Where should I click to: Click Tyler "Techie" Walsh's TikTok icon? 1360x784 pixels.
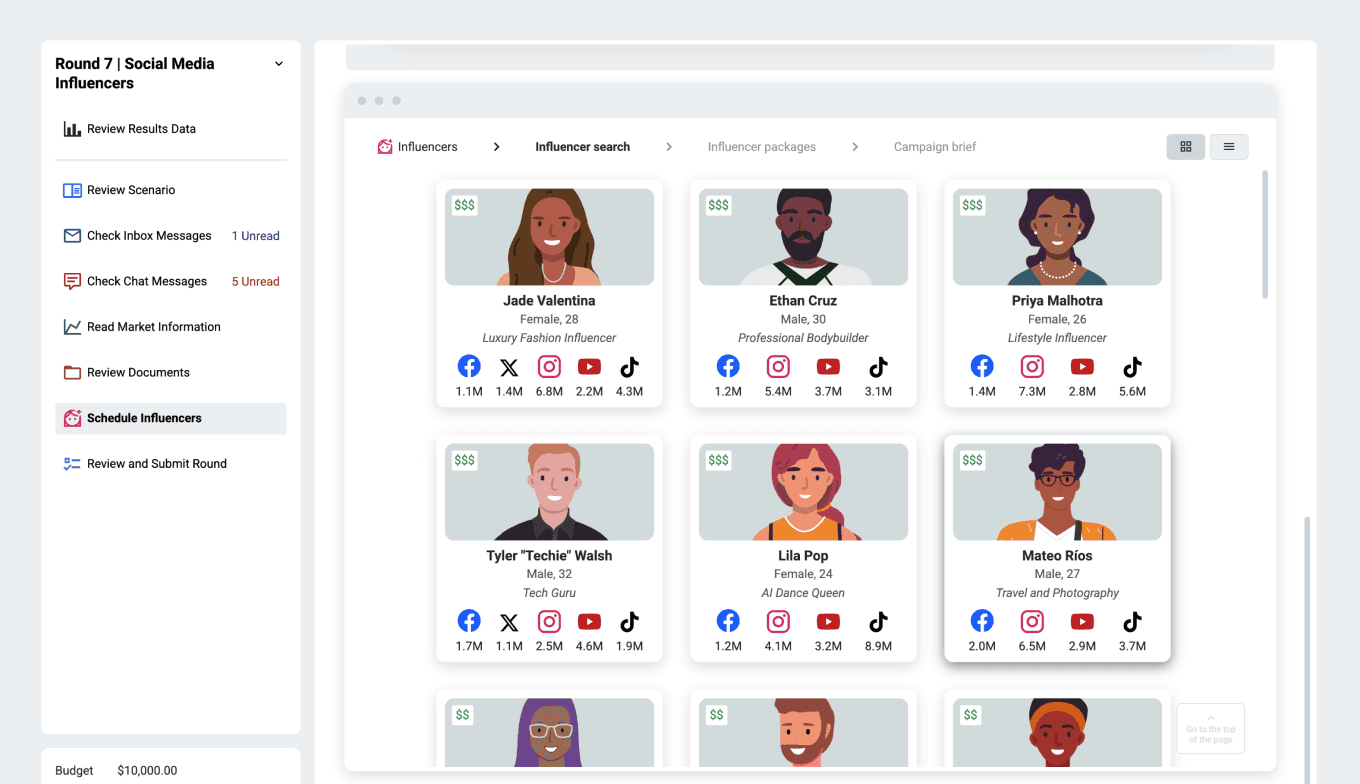[629, 621]
